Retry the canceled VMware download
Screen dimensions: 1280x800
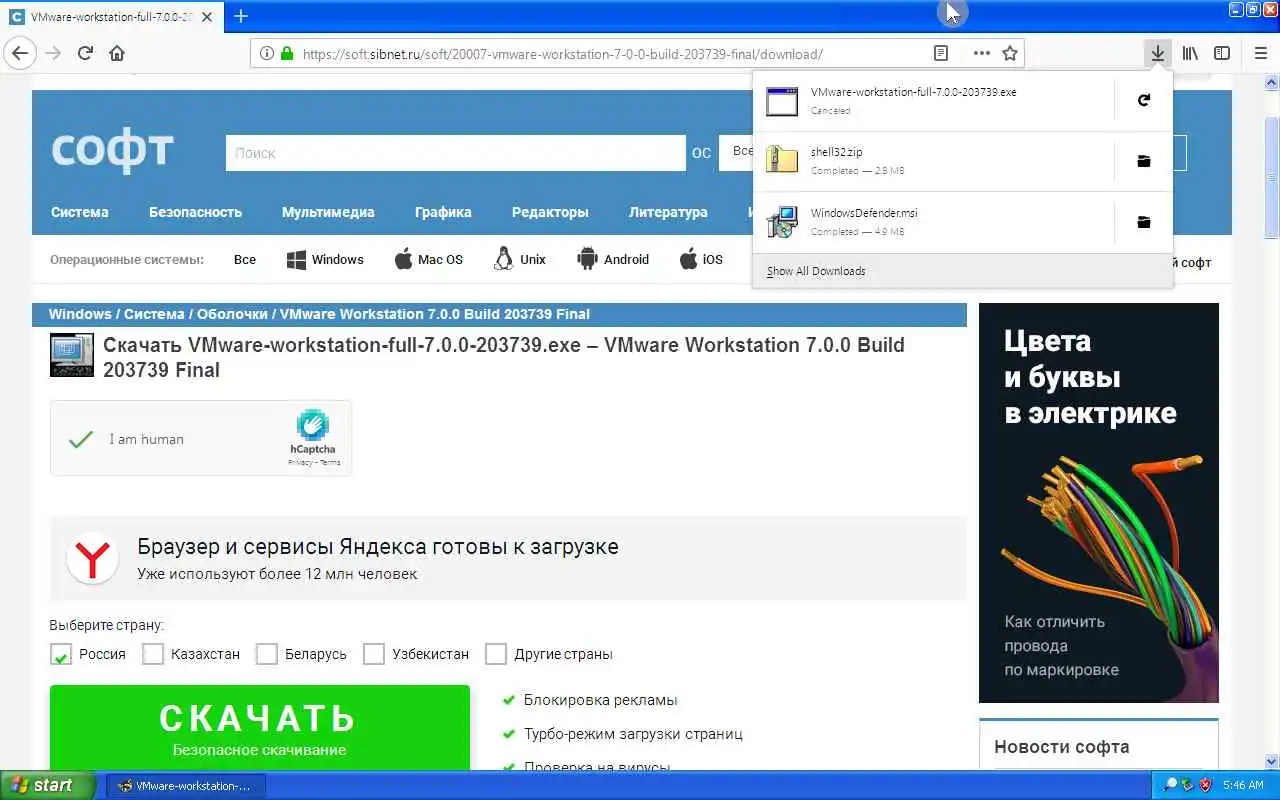click(1144, 100)
